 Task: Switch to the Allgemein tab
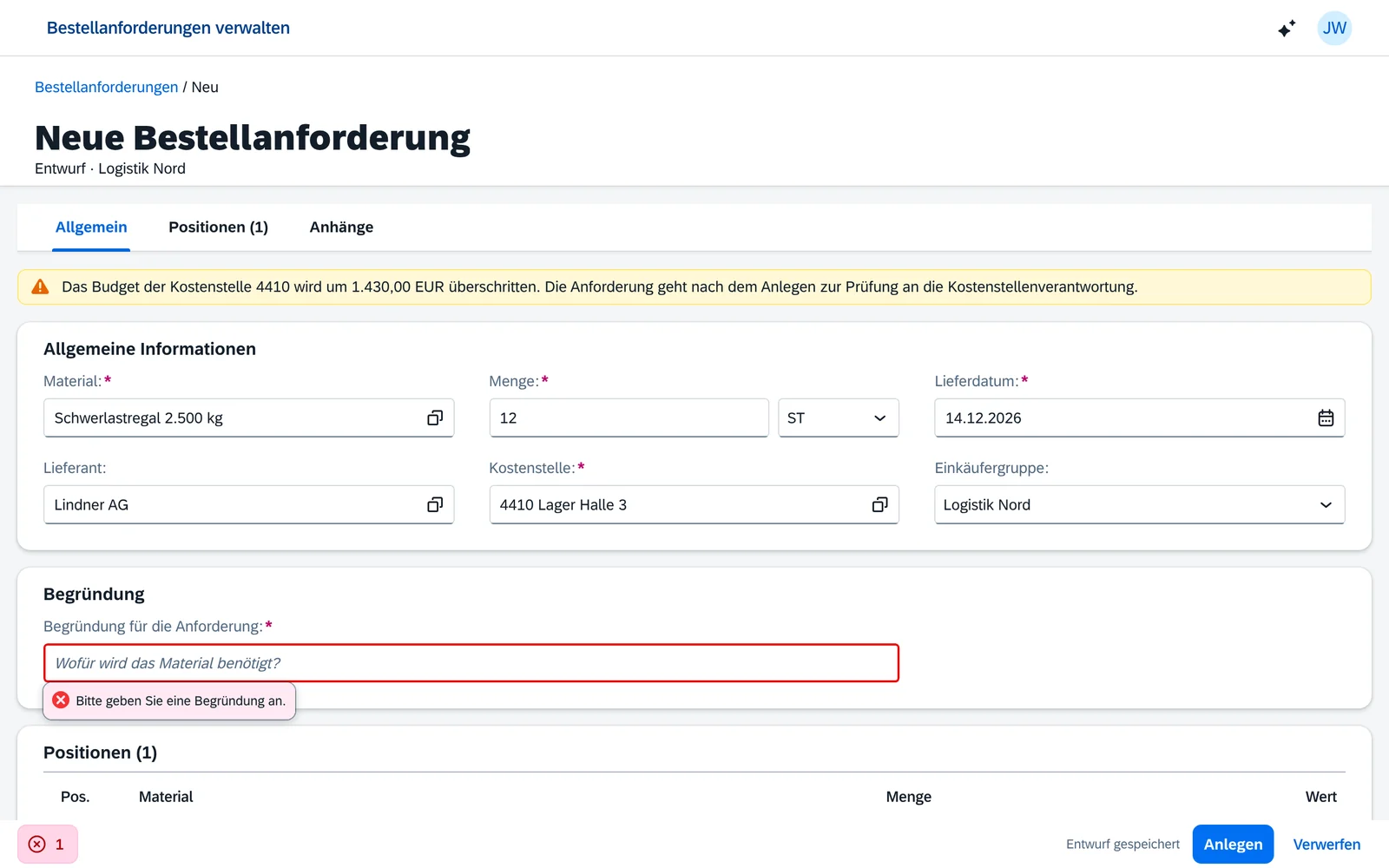91,227
